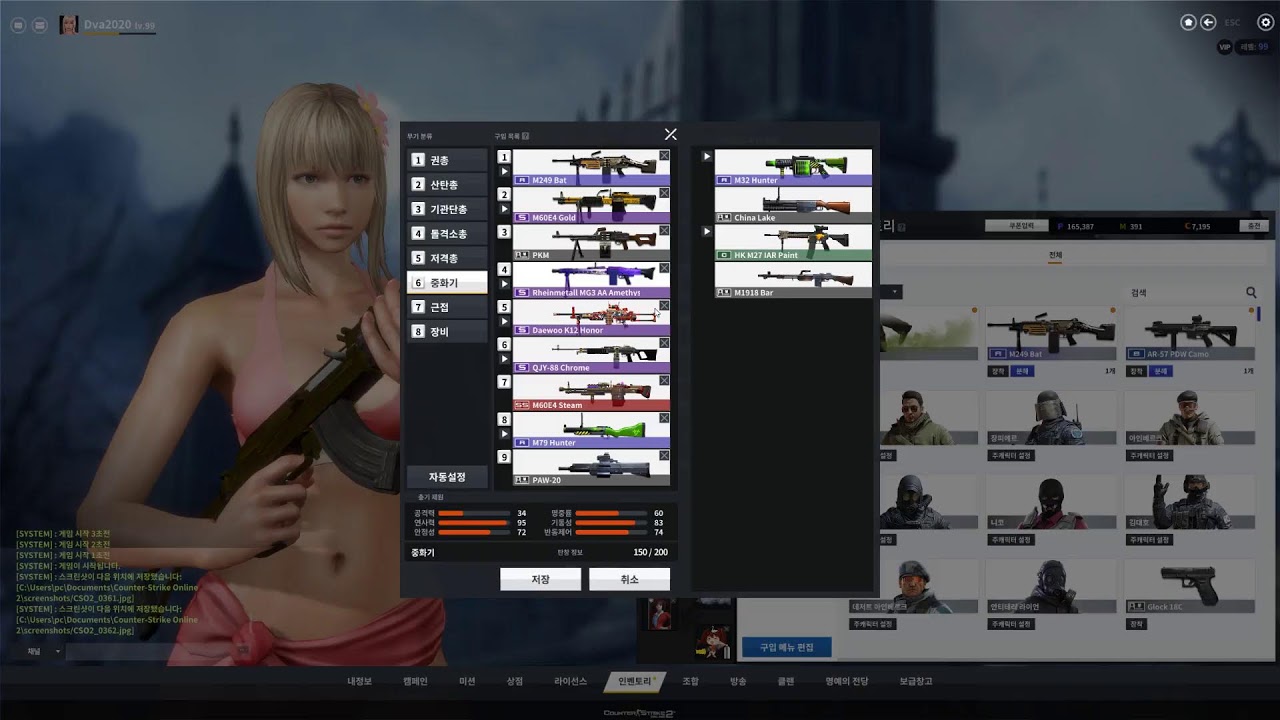The image size is (1280, 720).
Task: Open the 채널 chat channel selector
Action: click(x=42, y=651)
